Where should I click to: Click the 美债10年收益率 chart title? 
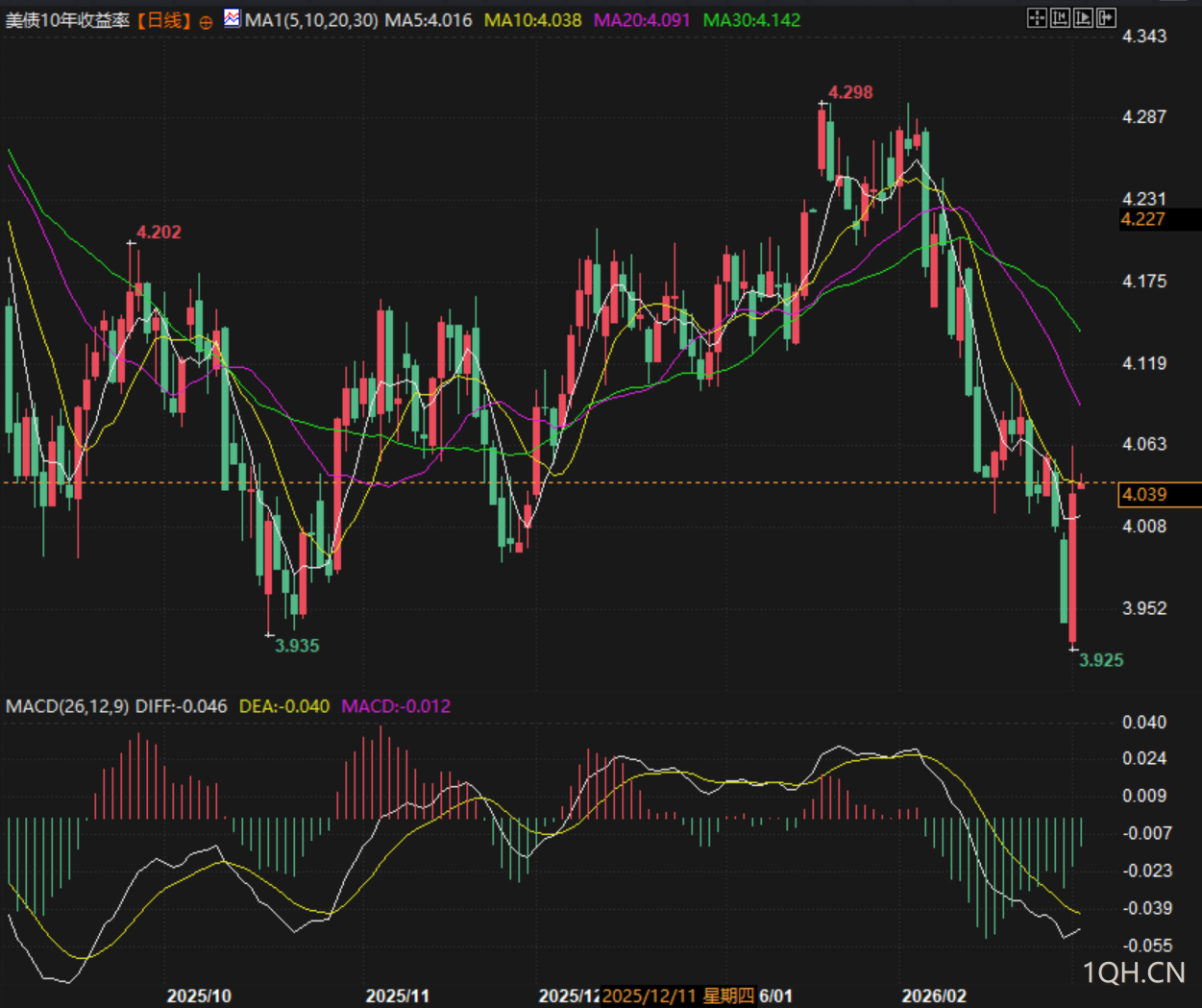coord(67,20)
